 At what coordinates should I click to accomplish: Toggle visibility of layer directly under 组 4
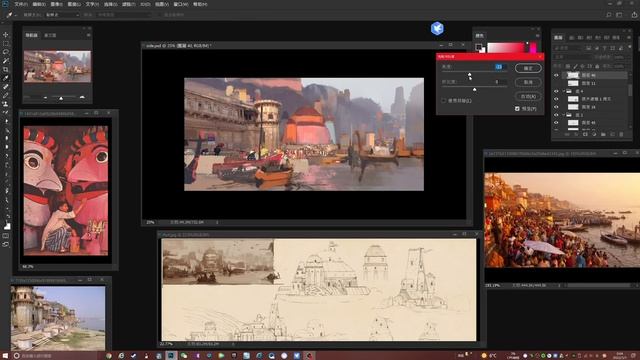point(556,99)
